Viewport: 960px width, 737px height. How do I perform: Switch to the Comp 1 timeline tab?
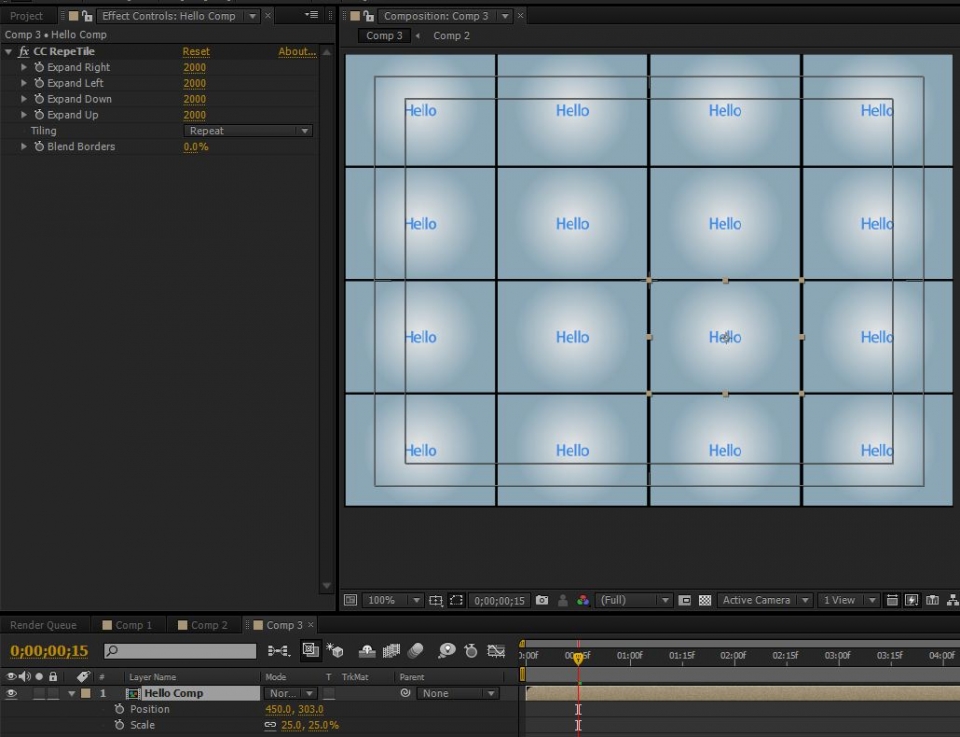pos(134,625)
